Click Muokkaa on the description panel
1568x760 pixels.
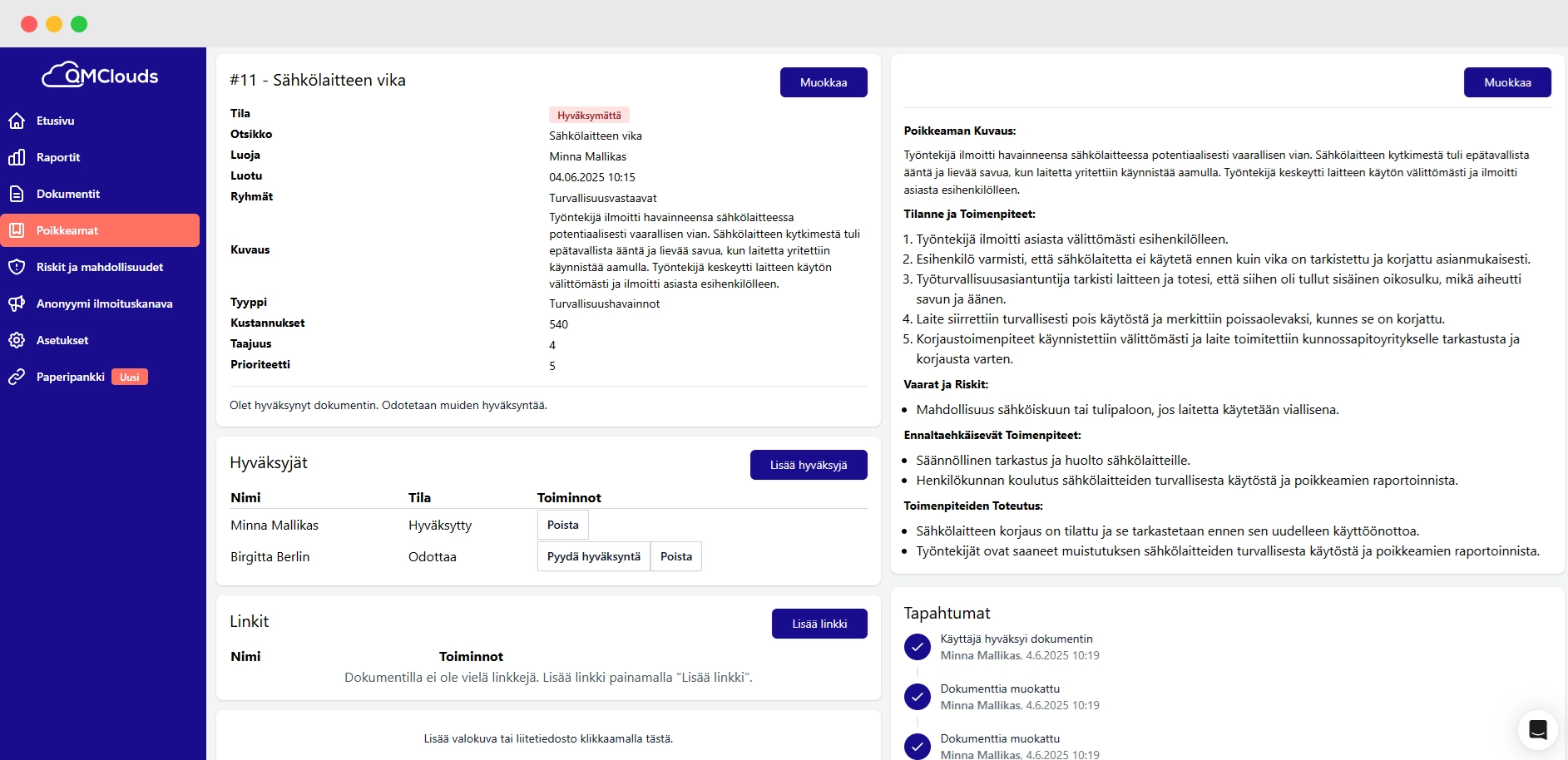(x=1507, y=81)
